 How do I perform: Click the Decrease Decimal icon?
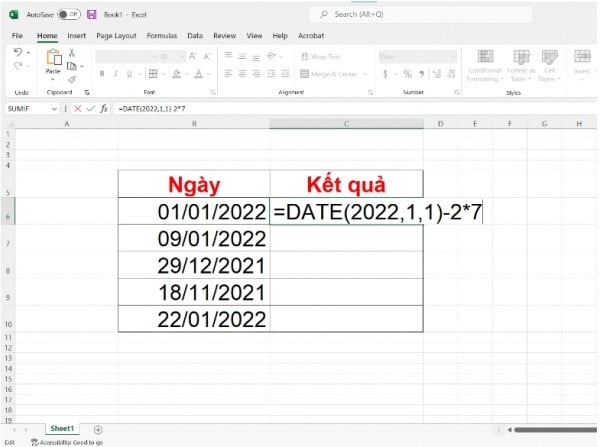coord(452,74)
